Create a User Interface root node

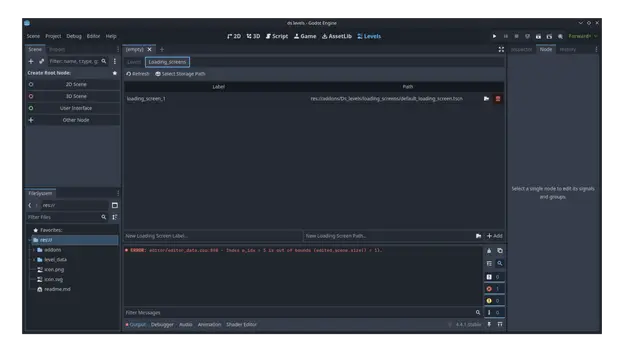(73, 108)
